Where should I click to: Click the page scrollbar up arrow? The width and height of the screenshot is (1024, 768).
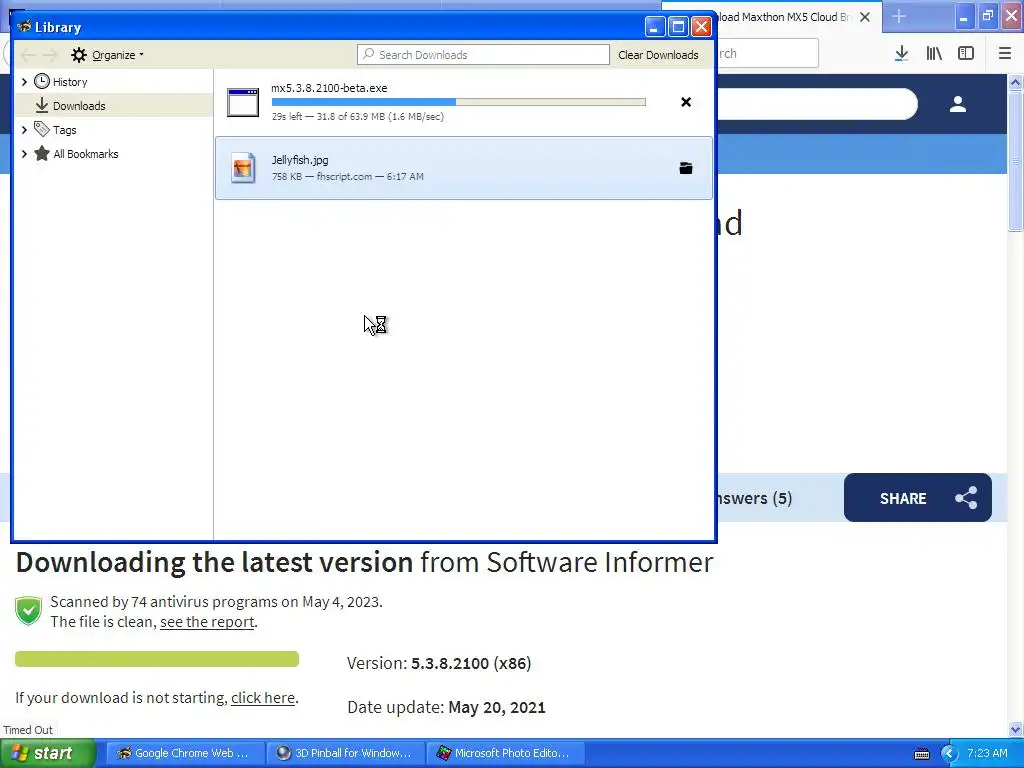(x=1015, y=82)
